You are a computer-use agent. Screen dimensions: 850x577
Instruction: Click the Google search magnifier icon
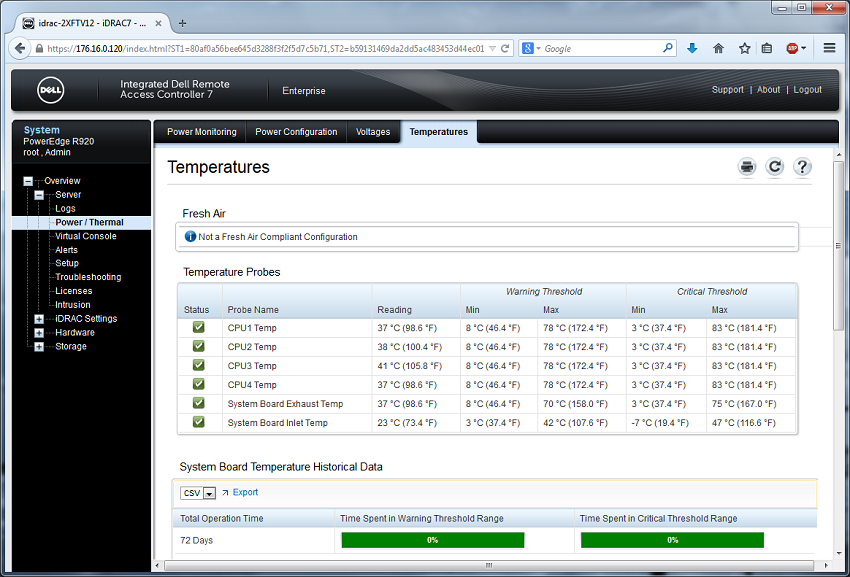pyautogui.click(x=668, y=48)
